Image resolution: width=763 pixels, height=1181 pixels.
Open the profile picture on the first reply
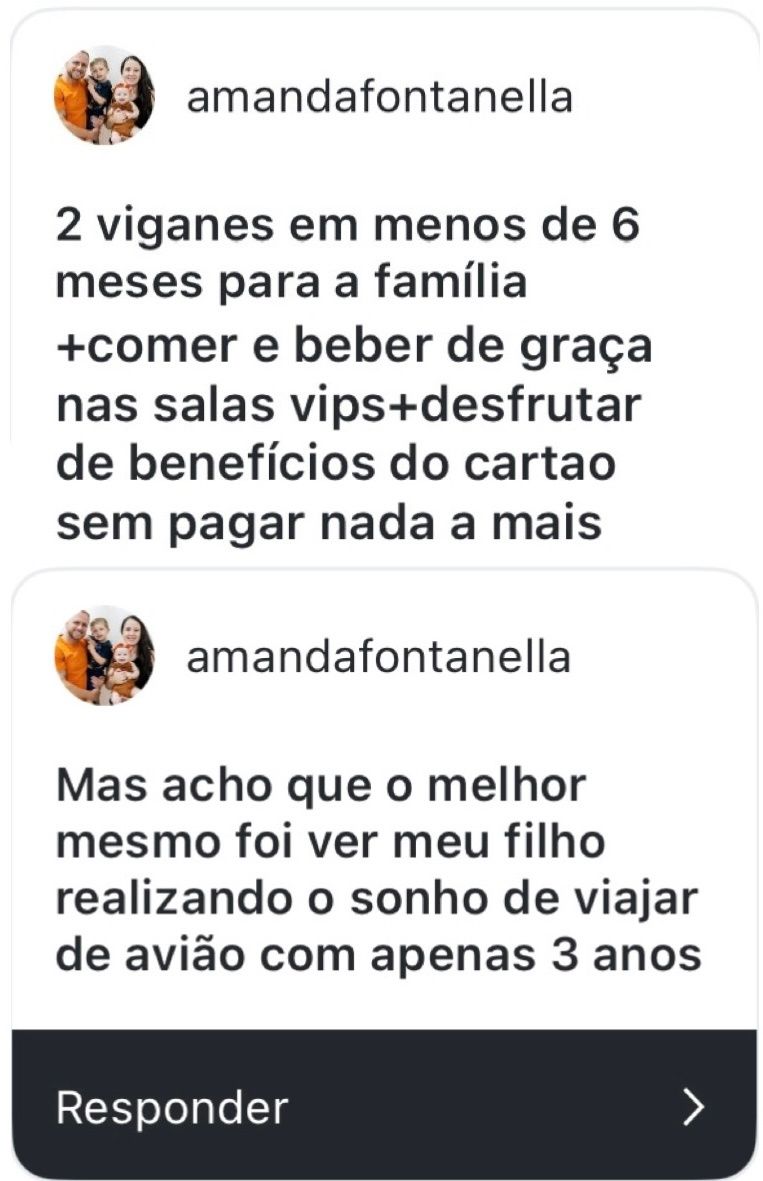[x=104, y=96]
